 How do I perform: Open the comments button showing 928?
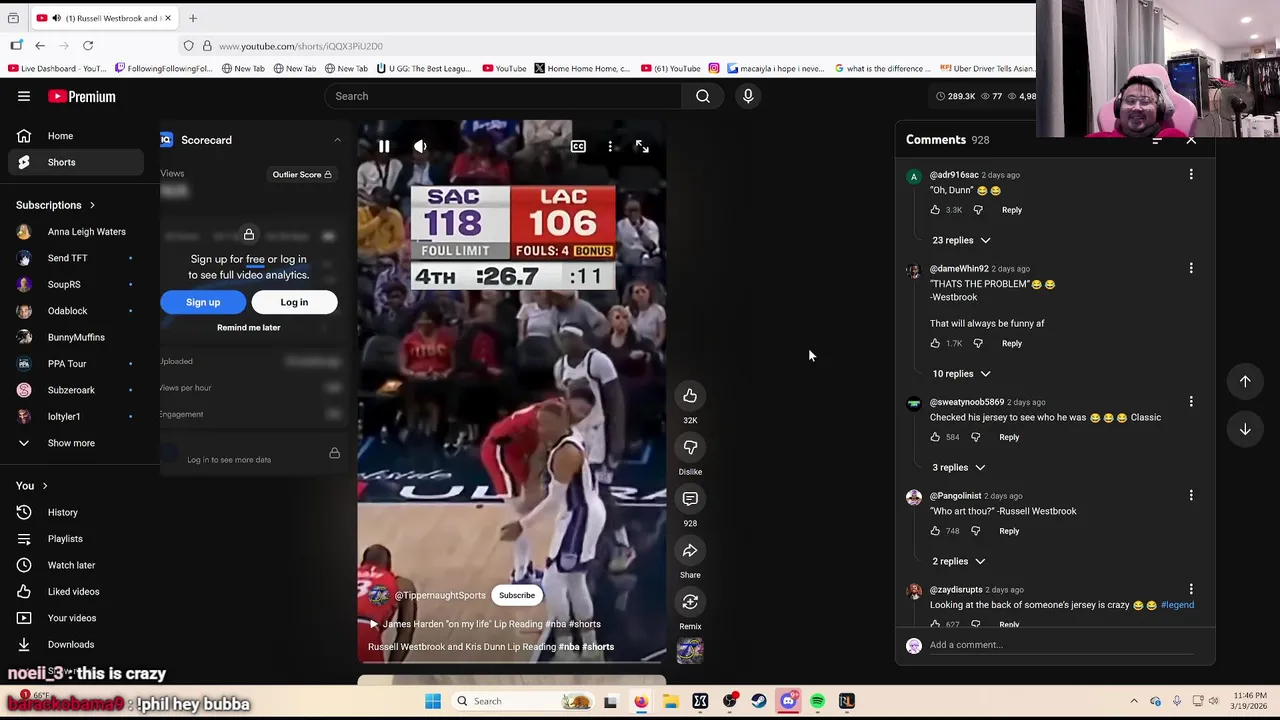(x=690, y=498)
